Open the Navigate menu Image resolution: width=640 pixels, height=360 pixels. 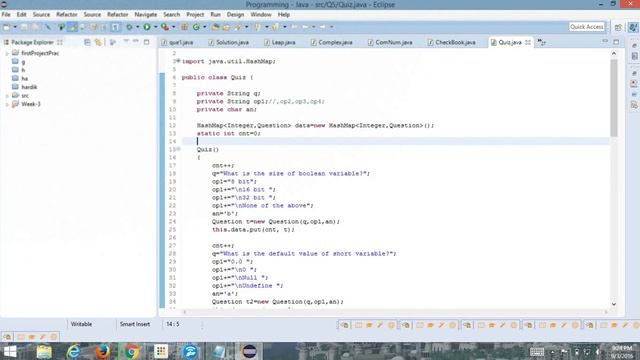point(145,14)
